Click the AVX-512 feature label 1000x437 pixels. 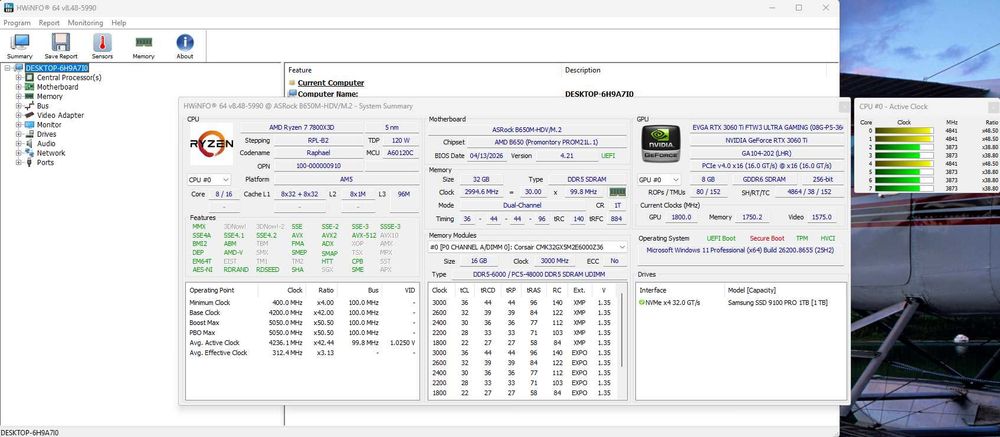362,235
